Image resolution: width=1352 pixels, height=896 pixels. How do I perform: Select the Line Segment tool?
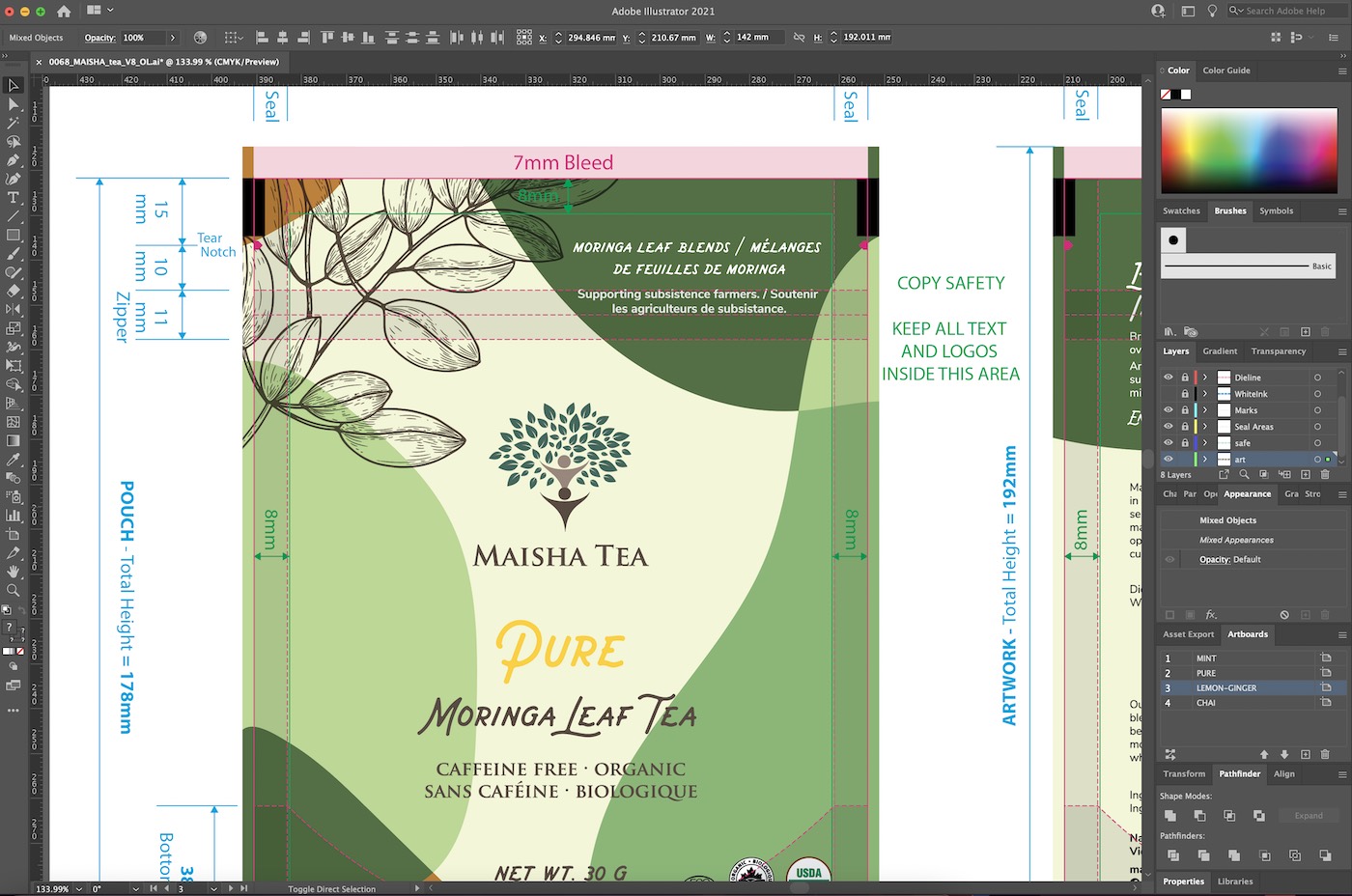(14, 216)
